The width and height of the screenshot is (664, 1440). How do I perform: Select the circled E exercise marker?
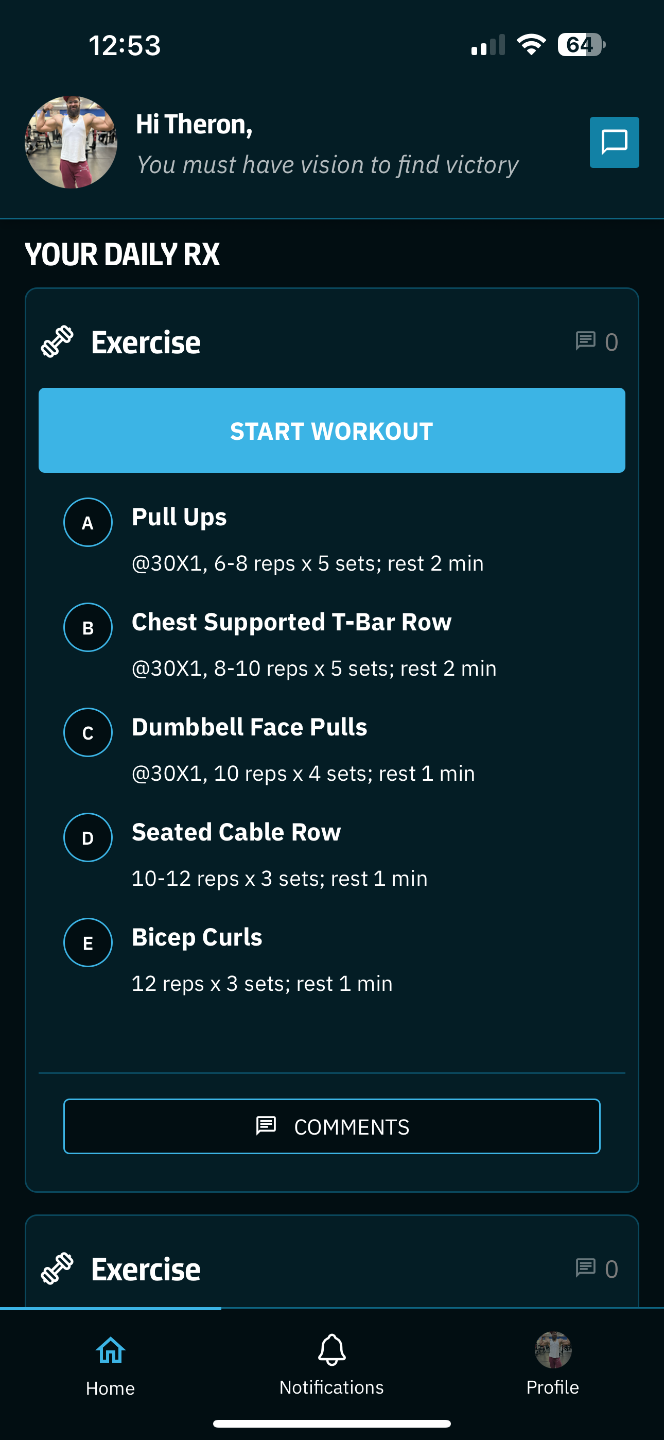(x=88, y=943)
